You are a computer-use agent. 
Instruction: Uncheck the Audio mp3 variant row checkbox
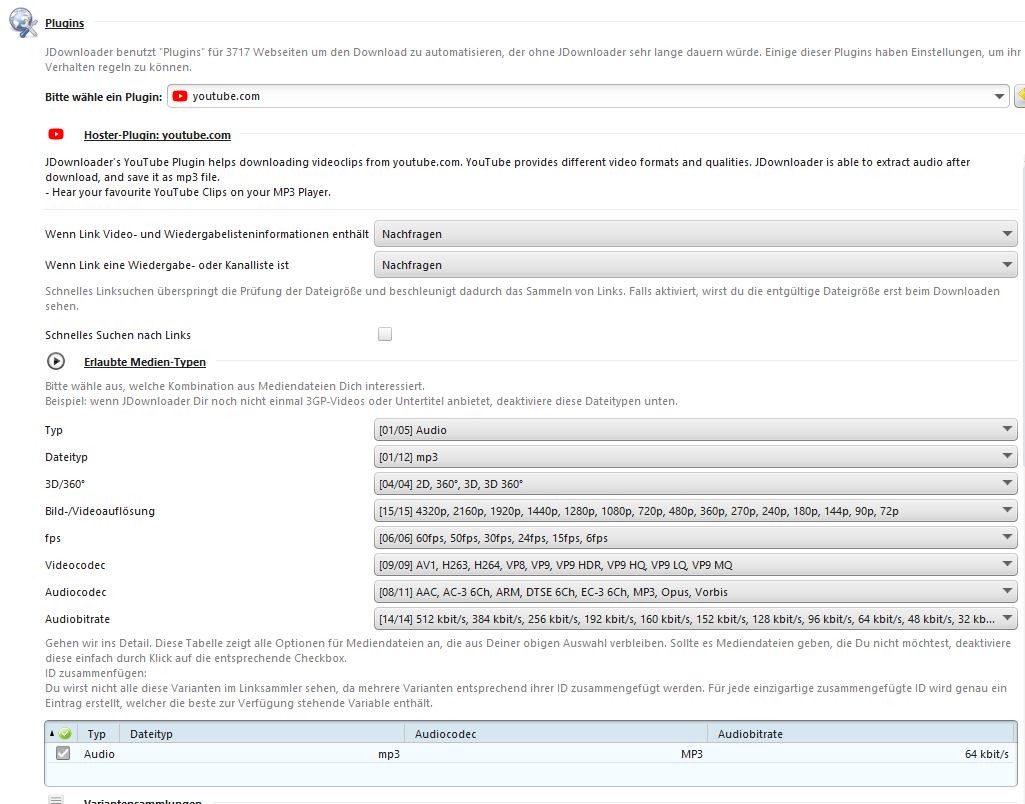[x=63, y=753]
